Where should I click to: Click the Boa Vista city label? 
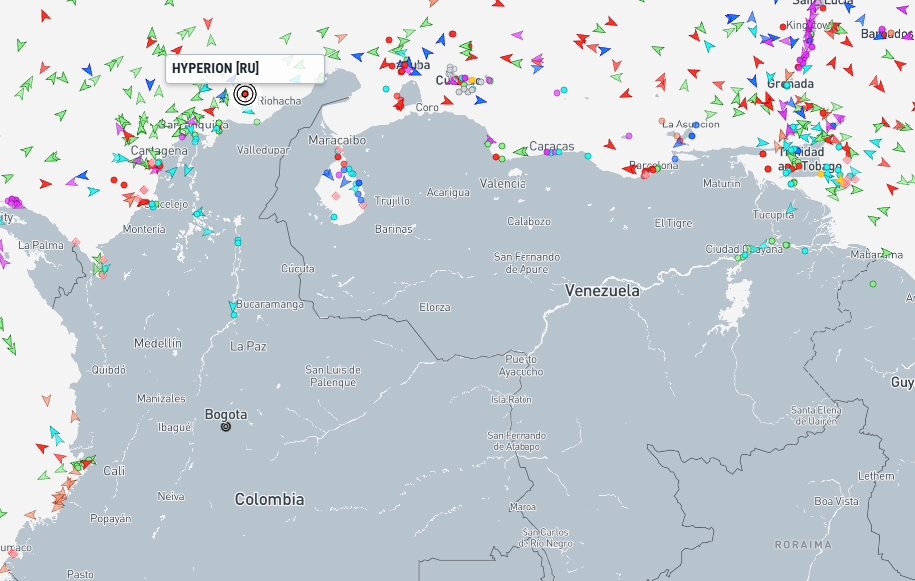tap(836, 501)
